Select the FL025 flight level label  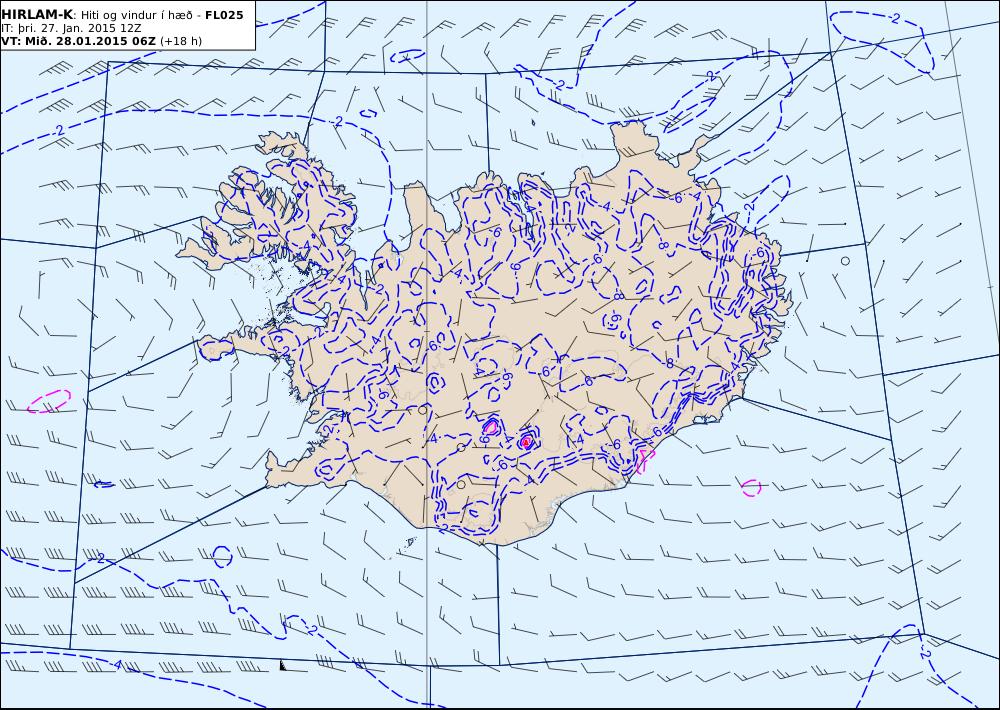point(224,15)
